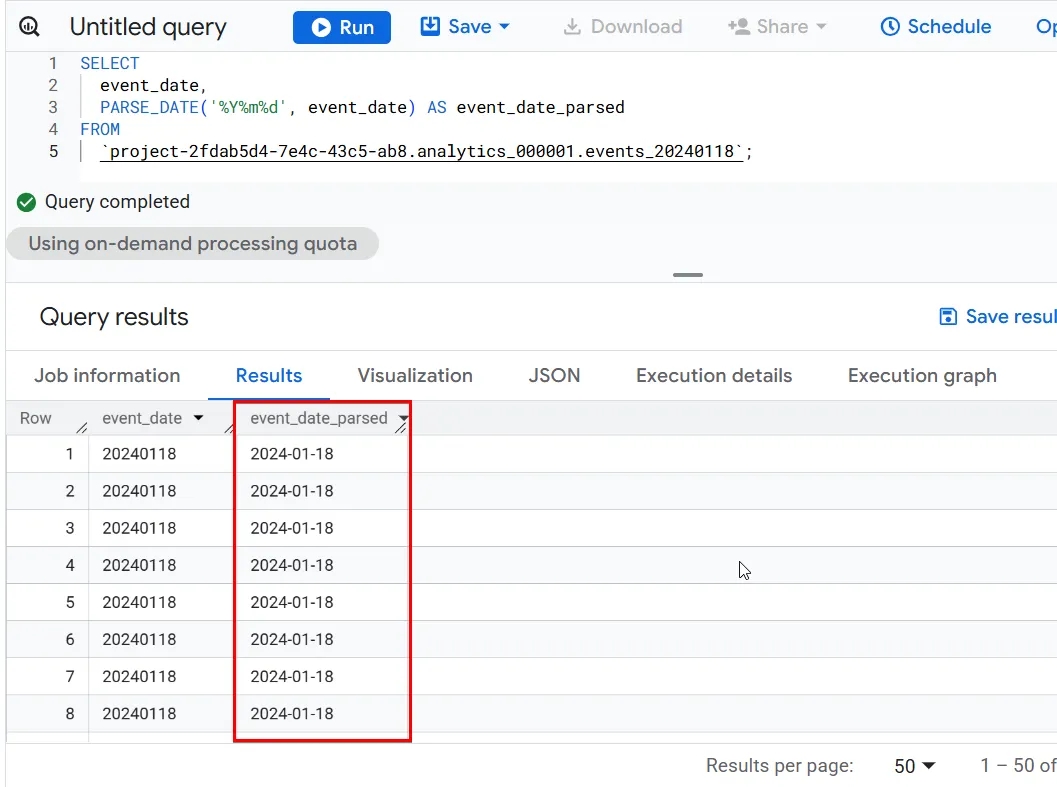Click the pane resize handle bar
This screenshot has height=787, width=1057.
tap(688, 275)
